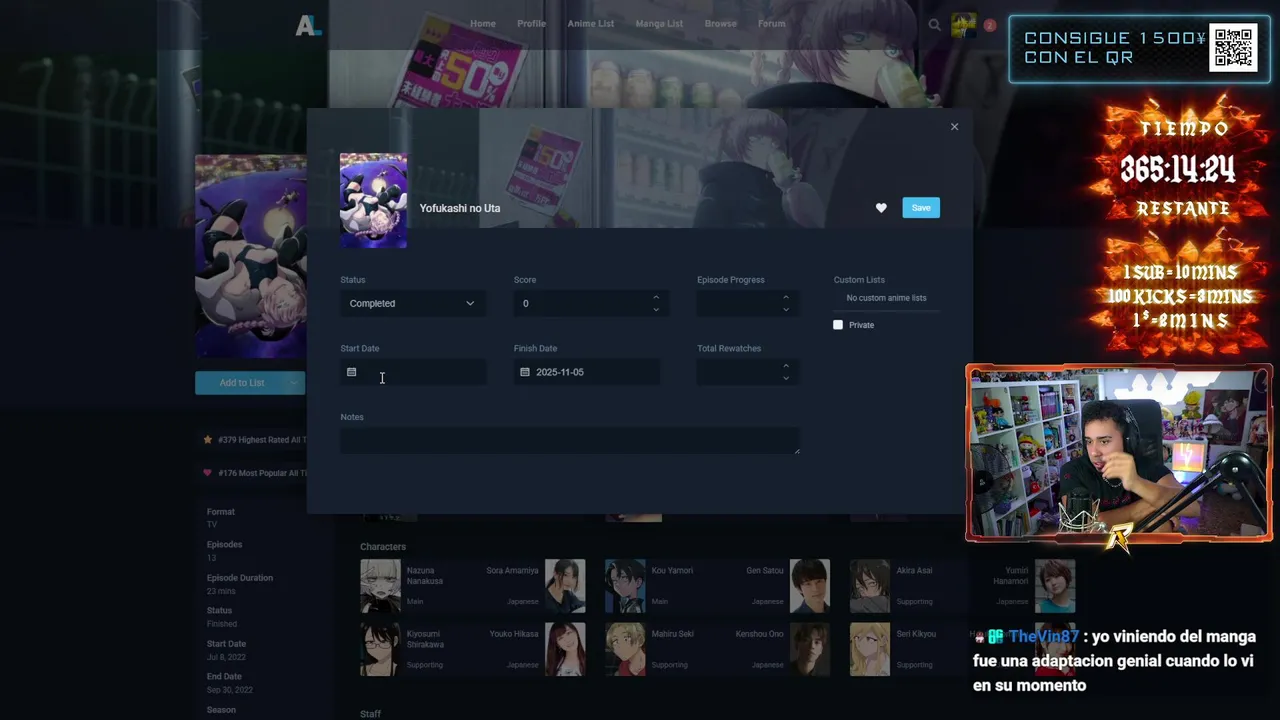1280x720 pixels.
Task: Click the Staff section heading
Action: [x=370, y=714]
